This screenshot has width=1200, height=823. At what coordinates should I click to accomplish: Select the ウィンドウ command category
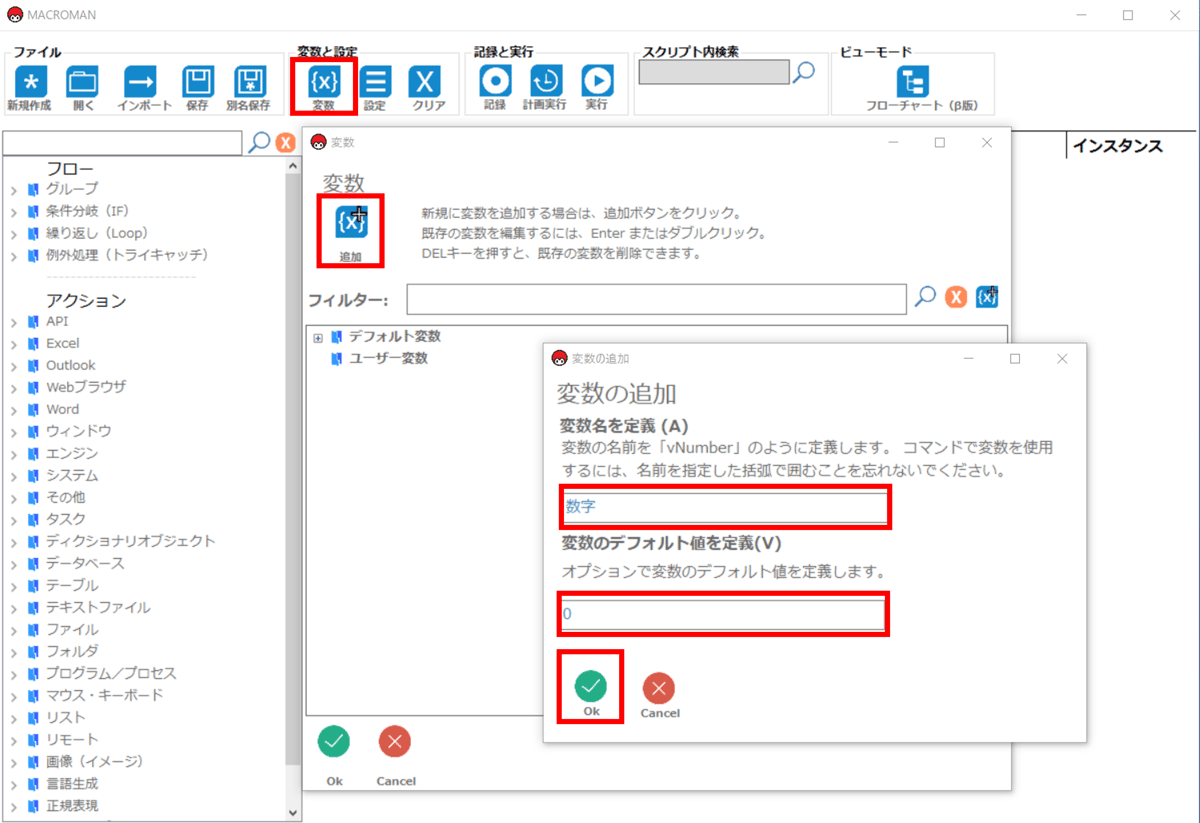tap(79, 431)
